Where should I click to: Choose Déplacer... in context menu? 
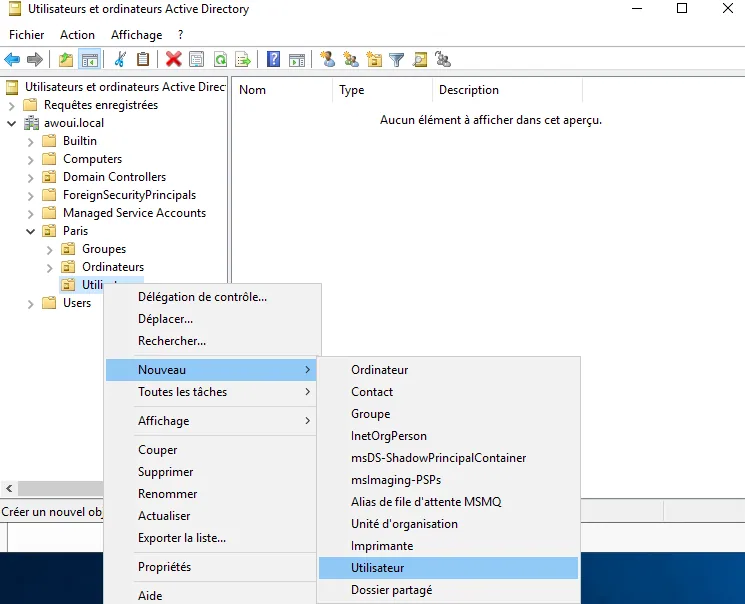pyautogui.click(x=213, y=319)
